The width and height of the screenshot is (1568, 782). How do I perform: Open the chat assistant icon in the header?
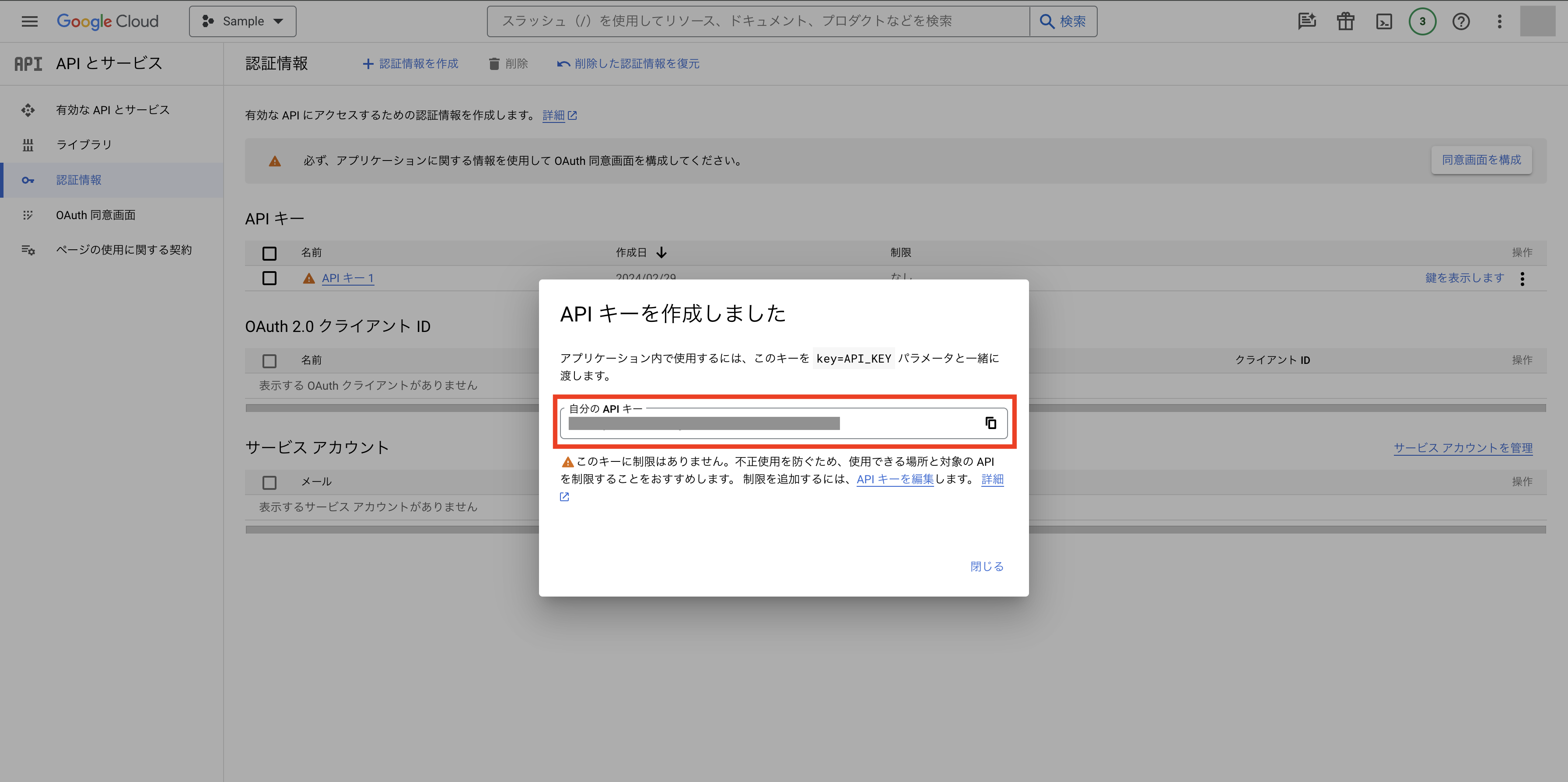1306,21
